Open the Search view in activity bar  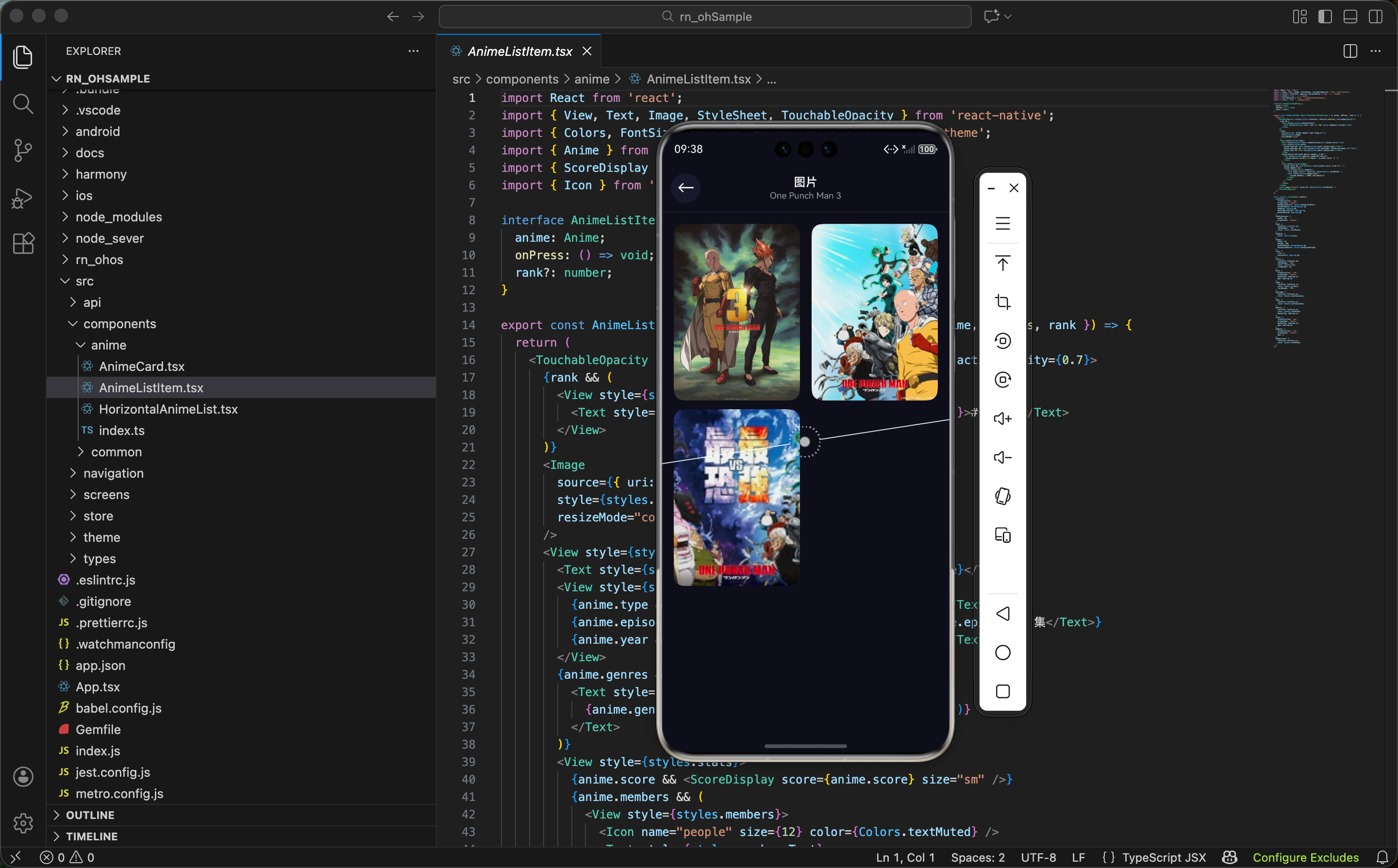[x=23, y=104]
